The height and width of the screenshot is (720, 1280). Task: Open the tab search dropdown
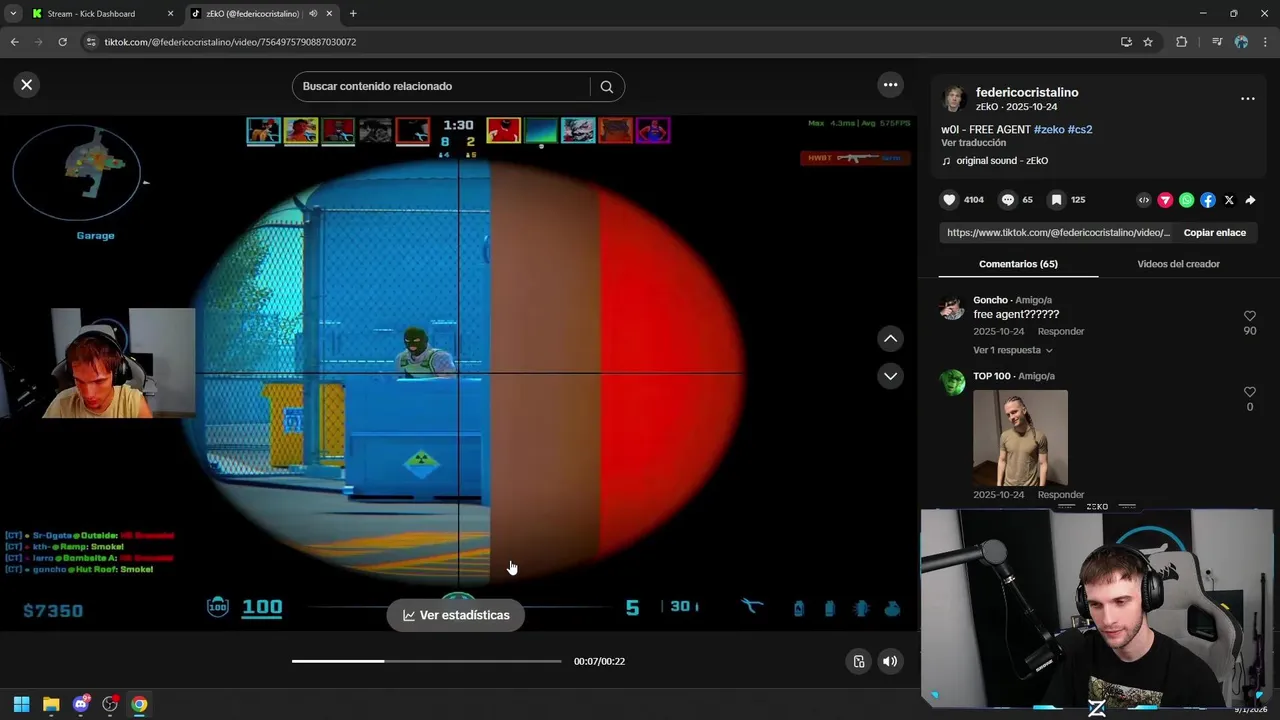(x=12, y=14)
